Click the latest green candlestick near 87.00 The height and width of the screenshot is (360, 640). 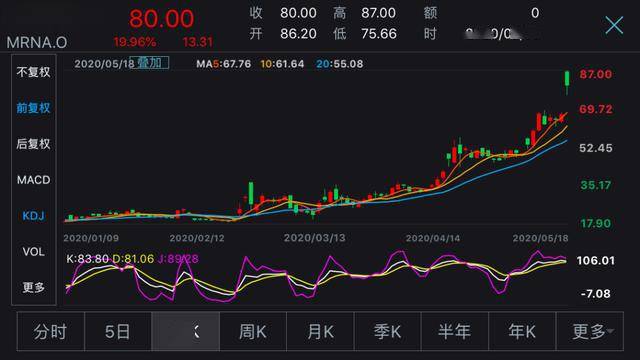567,79
